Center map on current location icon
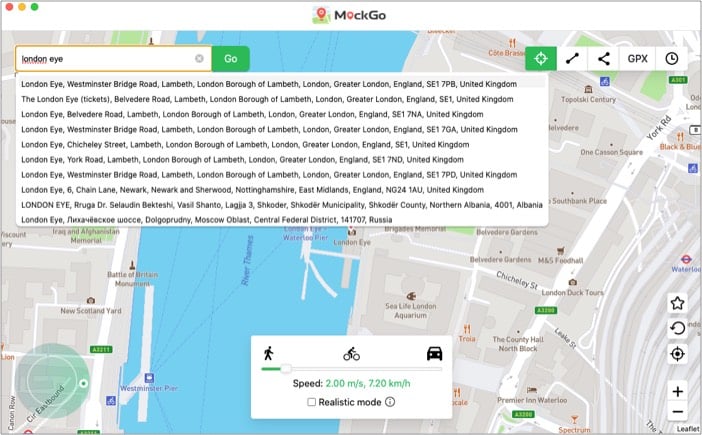Viewport: 702px width, 435px height. point(677,354)
